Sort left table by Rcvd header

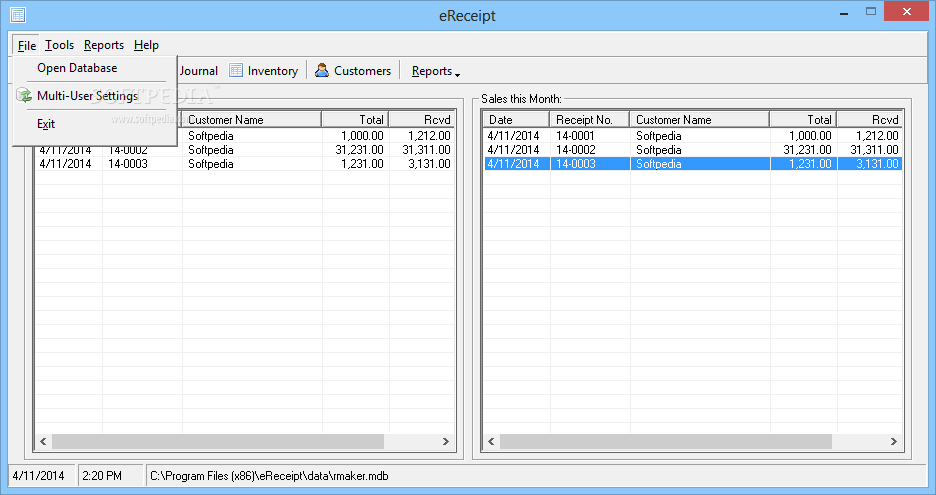(422, 119)
